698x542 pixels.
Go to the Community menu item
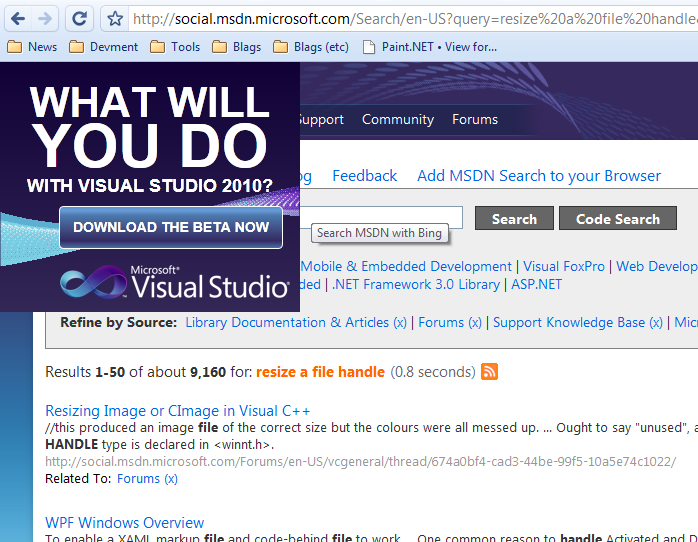398,119
